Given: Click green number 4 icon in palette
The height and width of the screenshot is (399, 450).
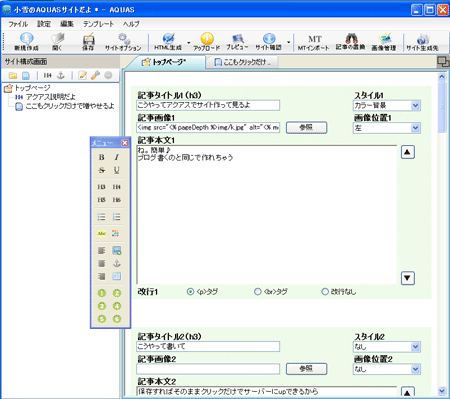Looking at the screenshot, I should 117,306.
